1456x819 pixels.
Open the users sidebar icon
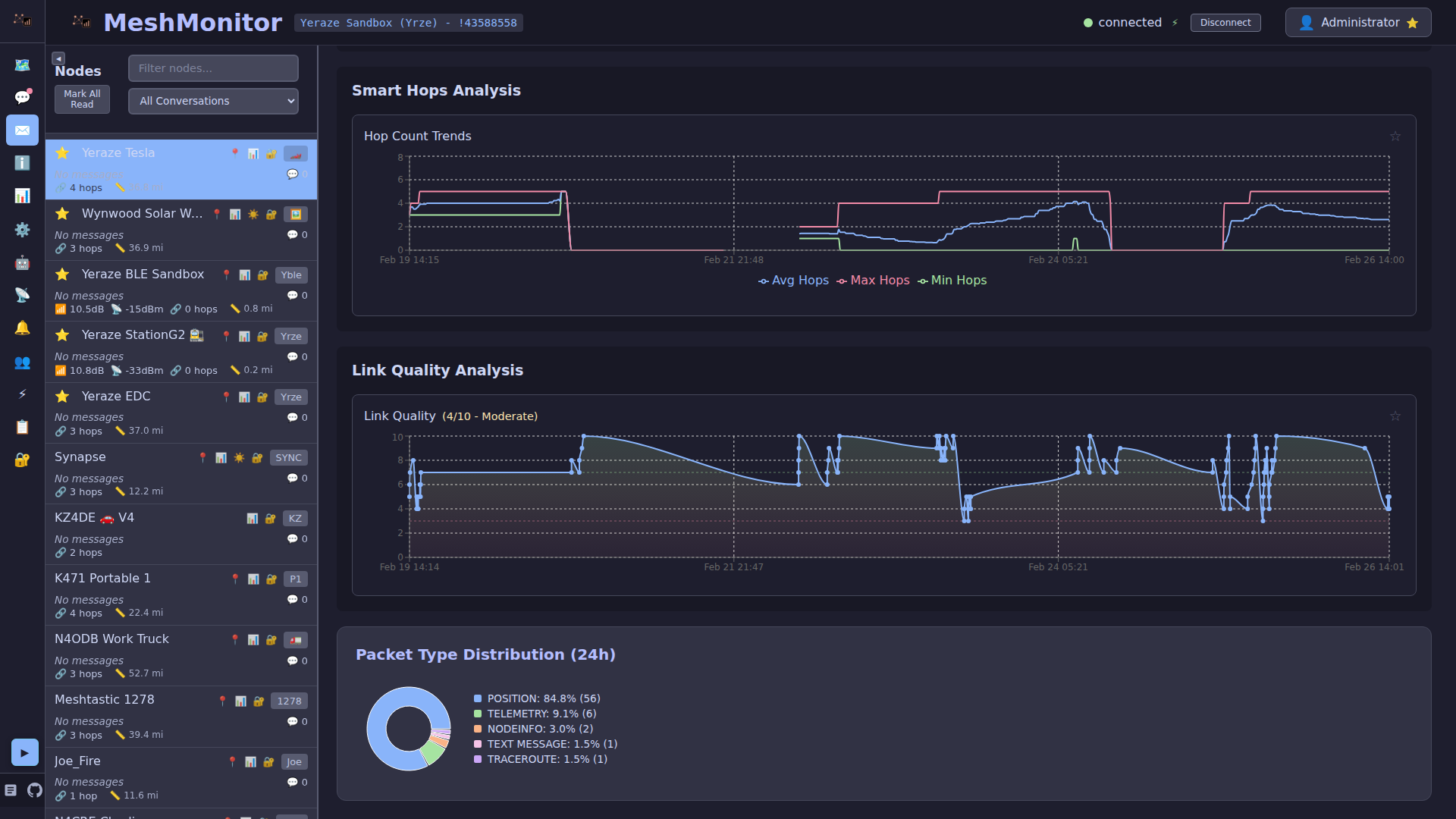click(x=22, y=362)
